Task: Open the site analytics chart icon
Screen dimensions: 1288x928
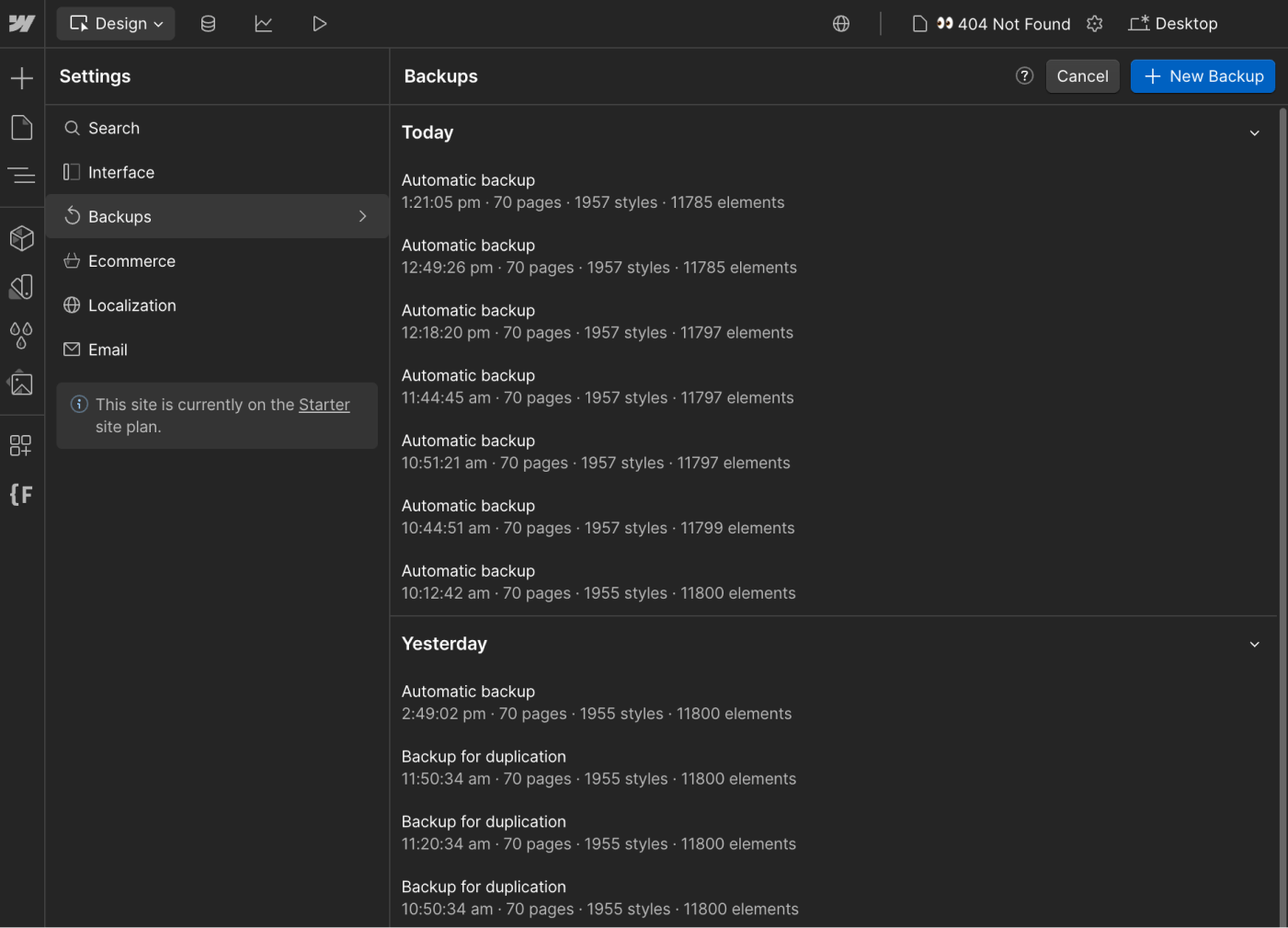Action: tap(264, 23)
